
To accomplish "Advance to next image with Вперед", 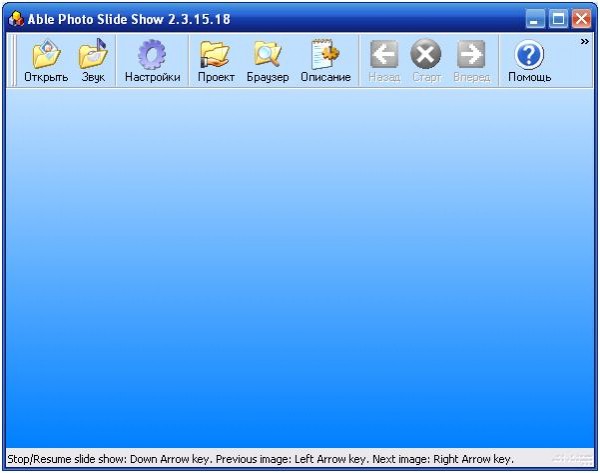I will pyautogui.click(x=471, y=60).
